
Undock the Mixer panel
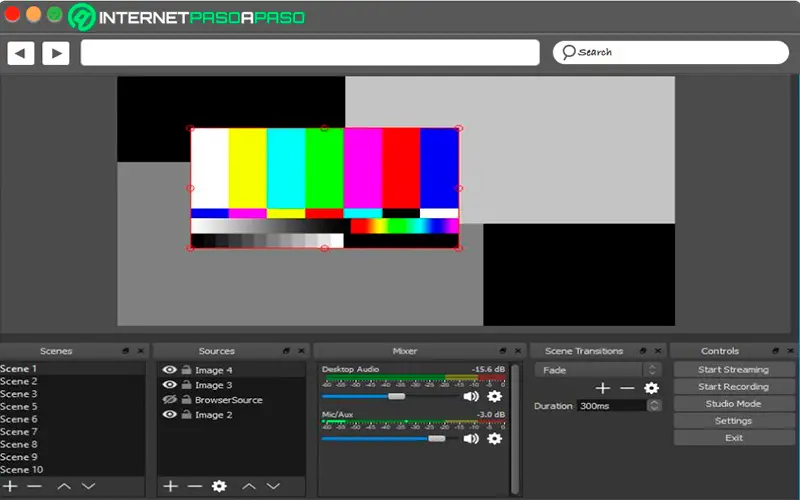(503, 351)
